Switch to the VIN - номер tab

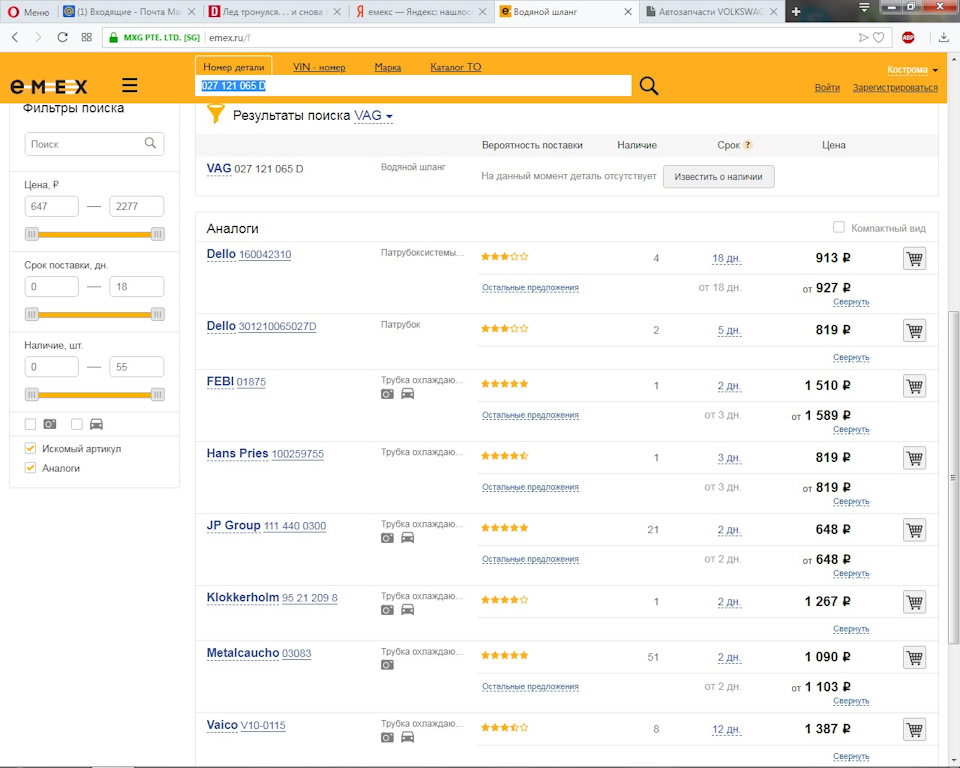319,67
